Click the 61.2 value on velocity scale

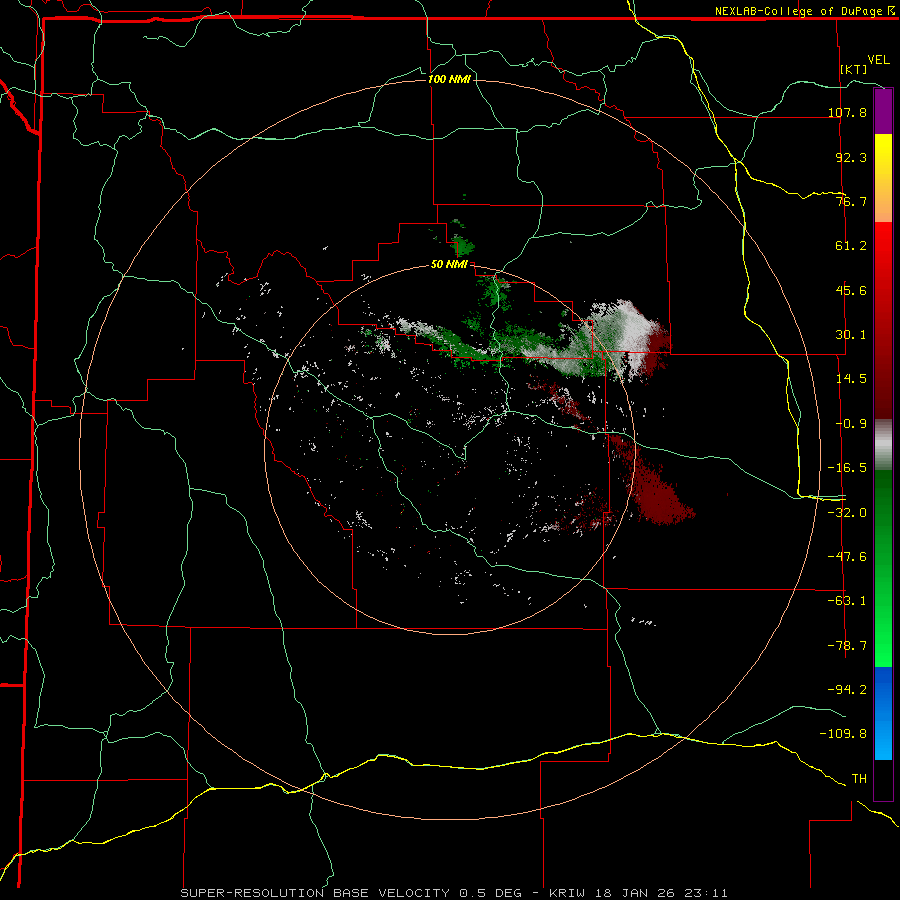coord(851,246)
